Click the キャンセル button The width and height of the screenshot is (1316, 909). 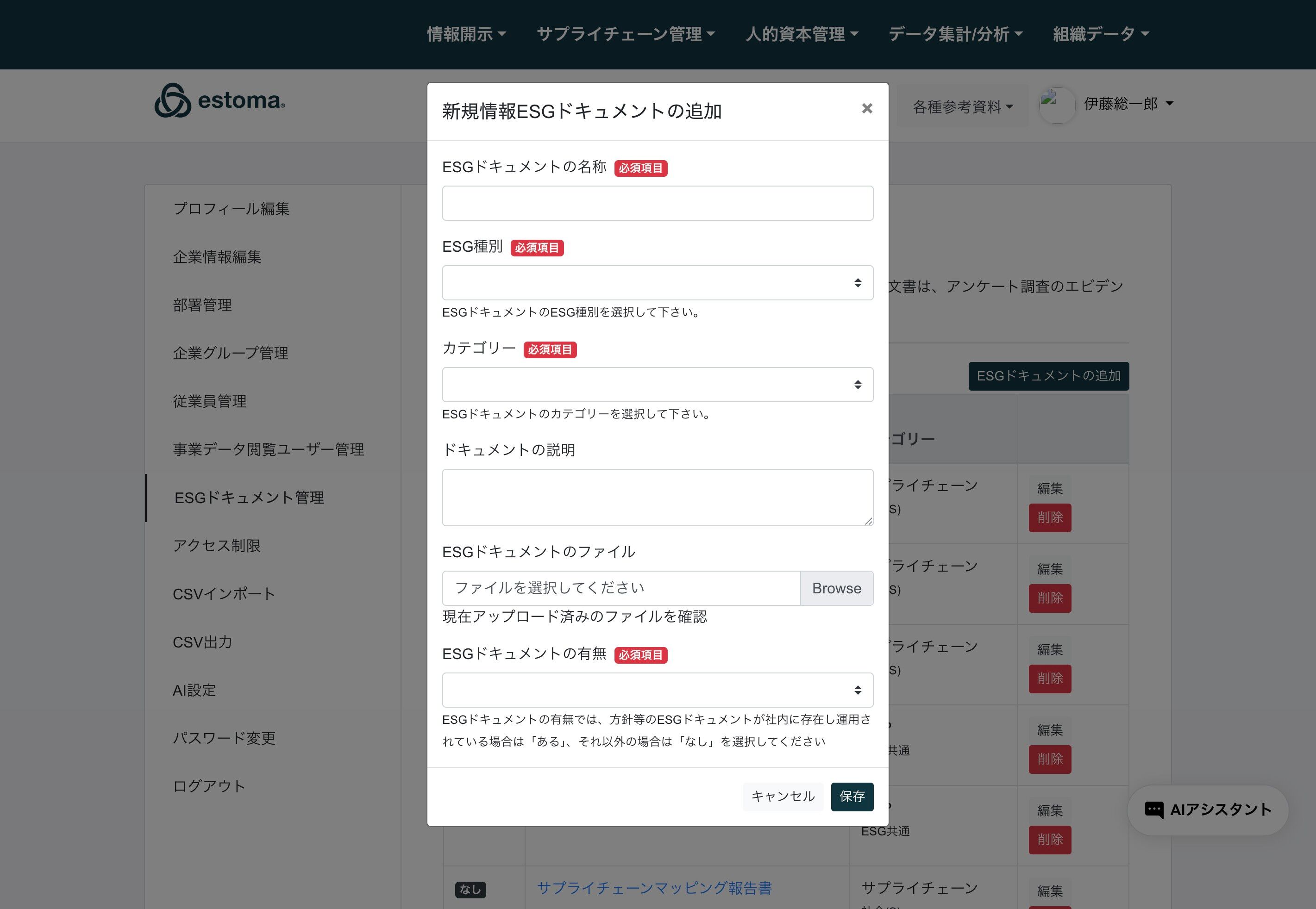[783, 796]
